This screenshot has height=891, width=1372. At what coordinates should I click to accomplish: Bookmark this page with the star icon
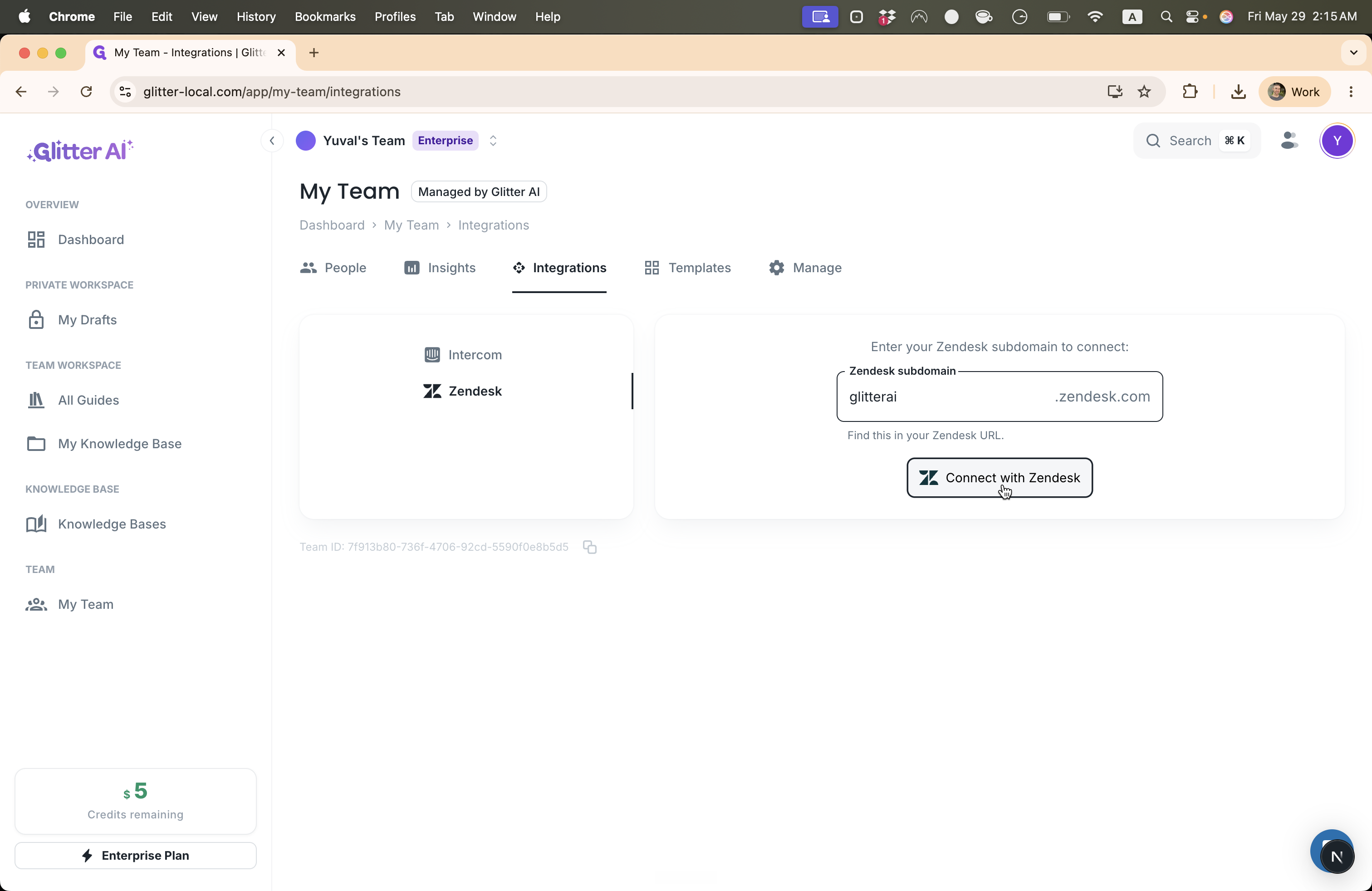pyautogui.click(x=1145, y=92)
